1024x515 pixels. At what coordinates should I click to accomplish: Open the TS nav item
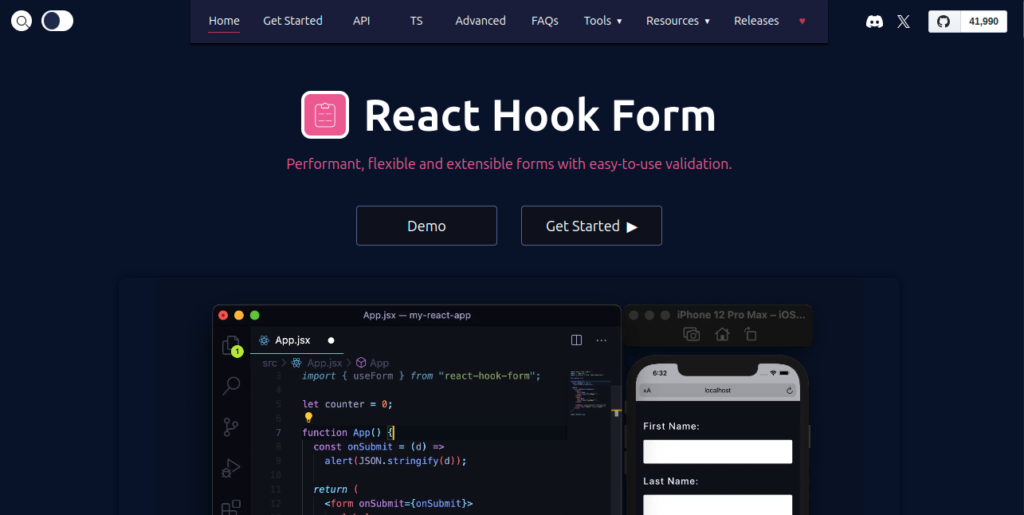(416, 21)
